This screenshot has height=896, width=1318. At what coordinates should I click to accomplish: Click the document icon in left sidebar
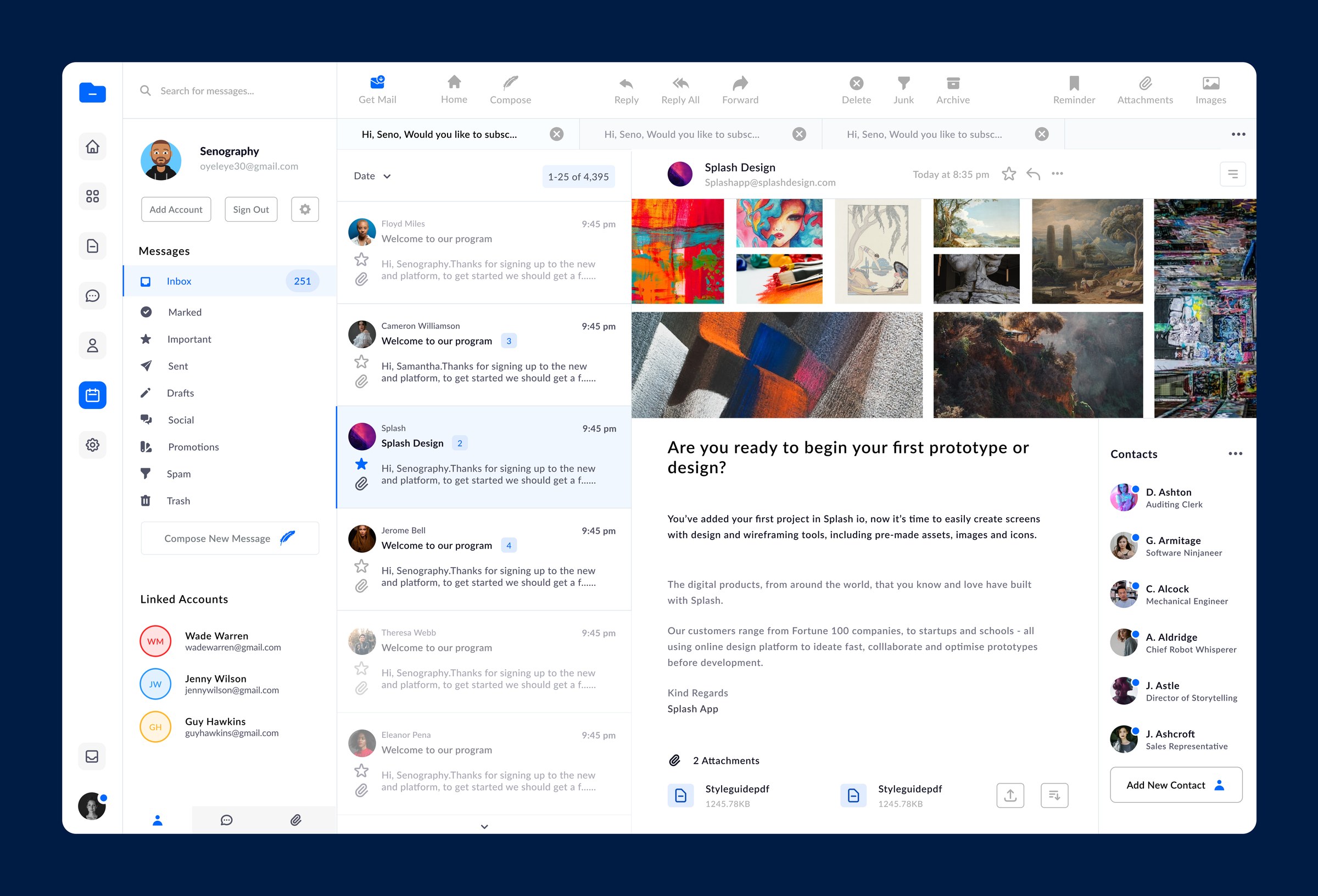click(92, 246)
